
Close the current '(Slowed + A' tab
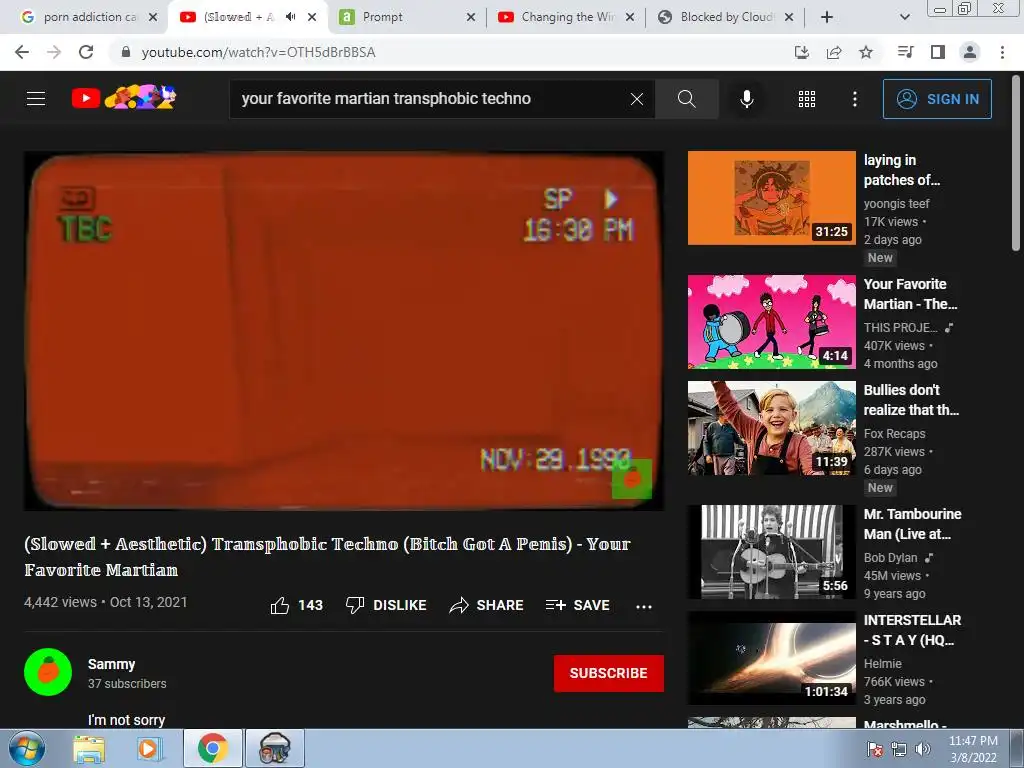tap(312, 17)
